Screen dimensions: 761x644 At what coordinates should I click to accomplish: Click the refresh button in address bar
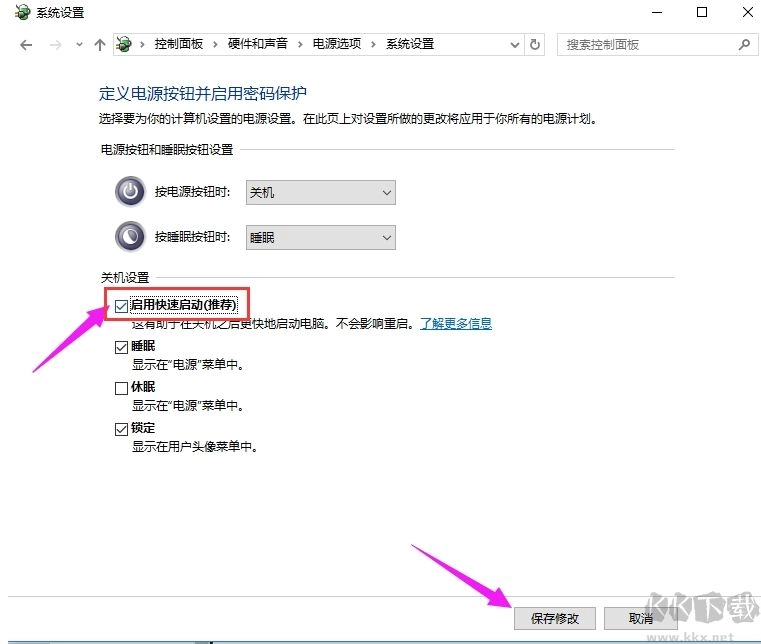tap(535, 45)
